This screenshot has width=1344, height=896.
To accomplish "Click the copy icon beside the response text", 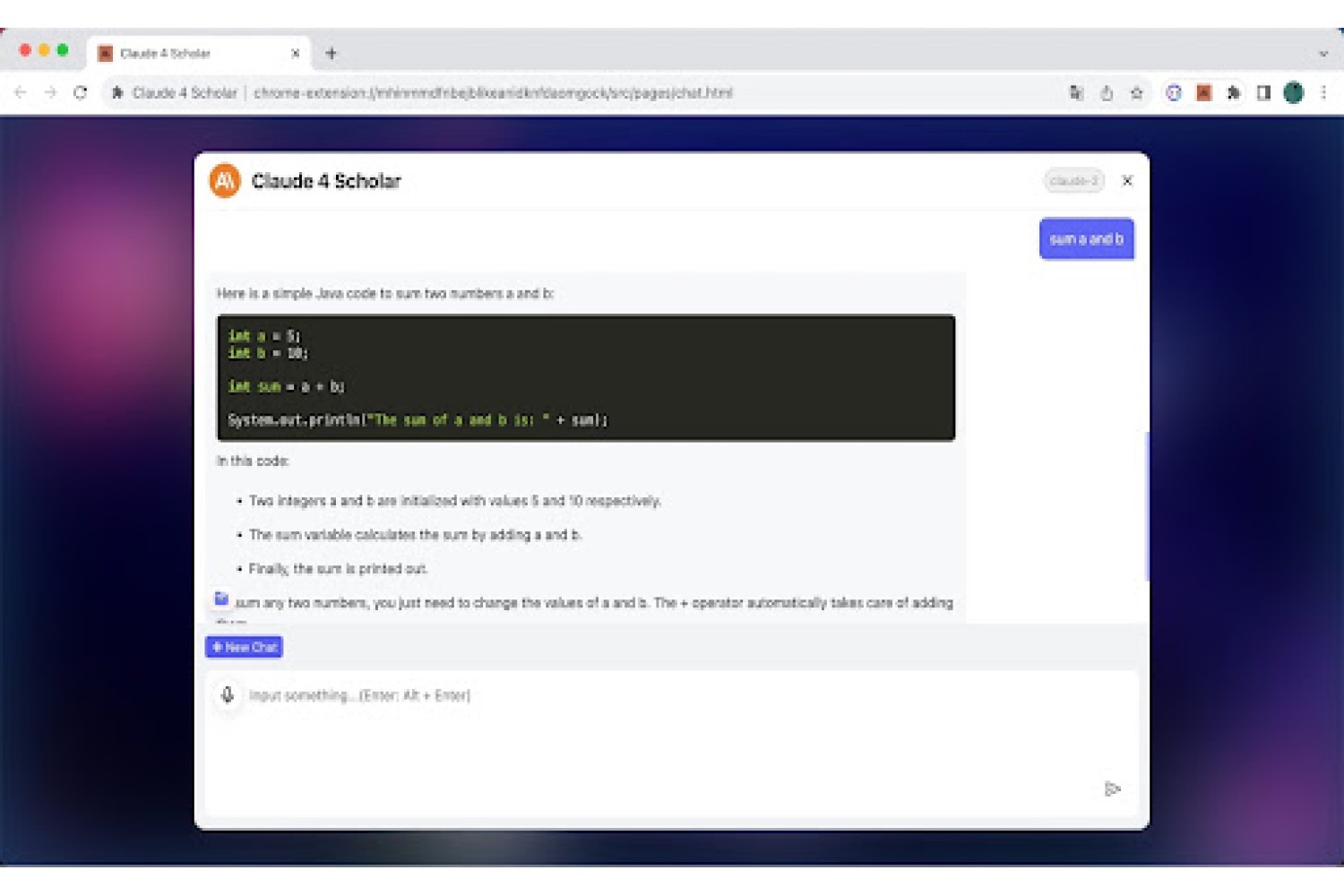I will click(x=221, y=599).
